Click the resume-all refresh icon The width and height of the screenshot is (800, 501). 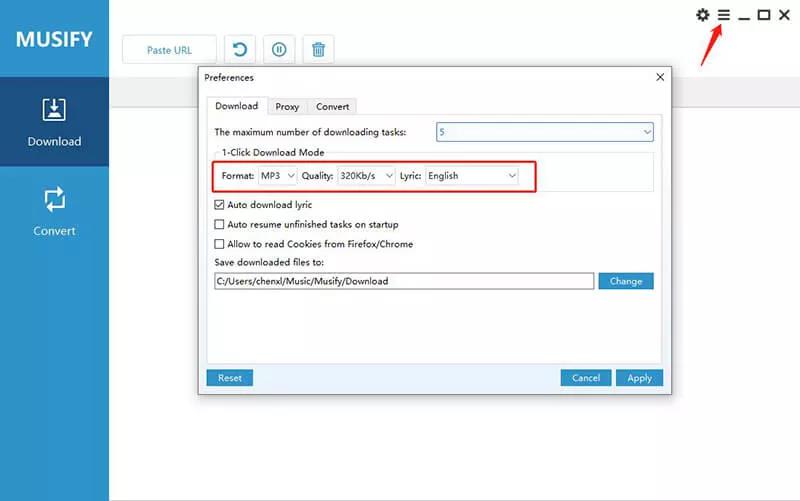point(240,49)
